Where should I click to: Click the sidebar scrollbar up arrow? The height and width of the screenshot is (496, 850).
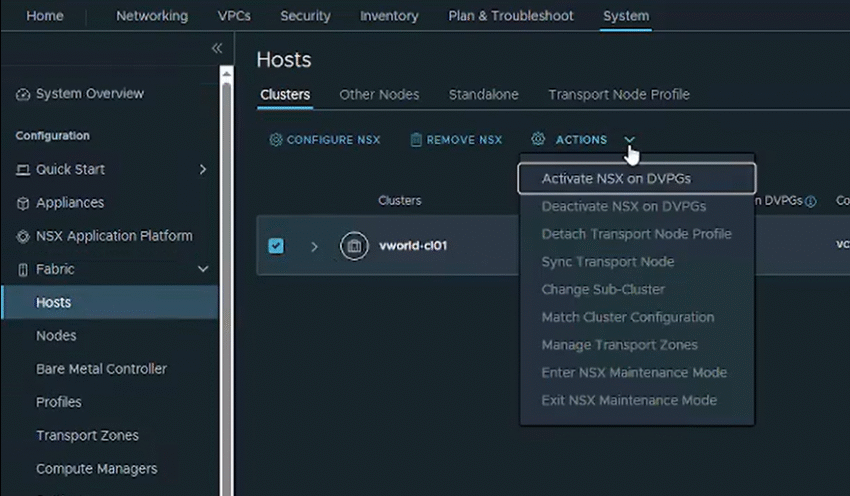click(227, 73)
